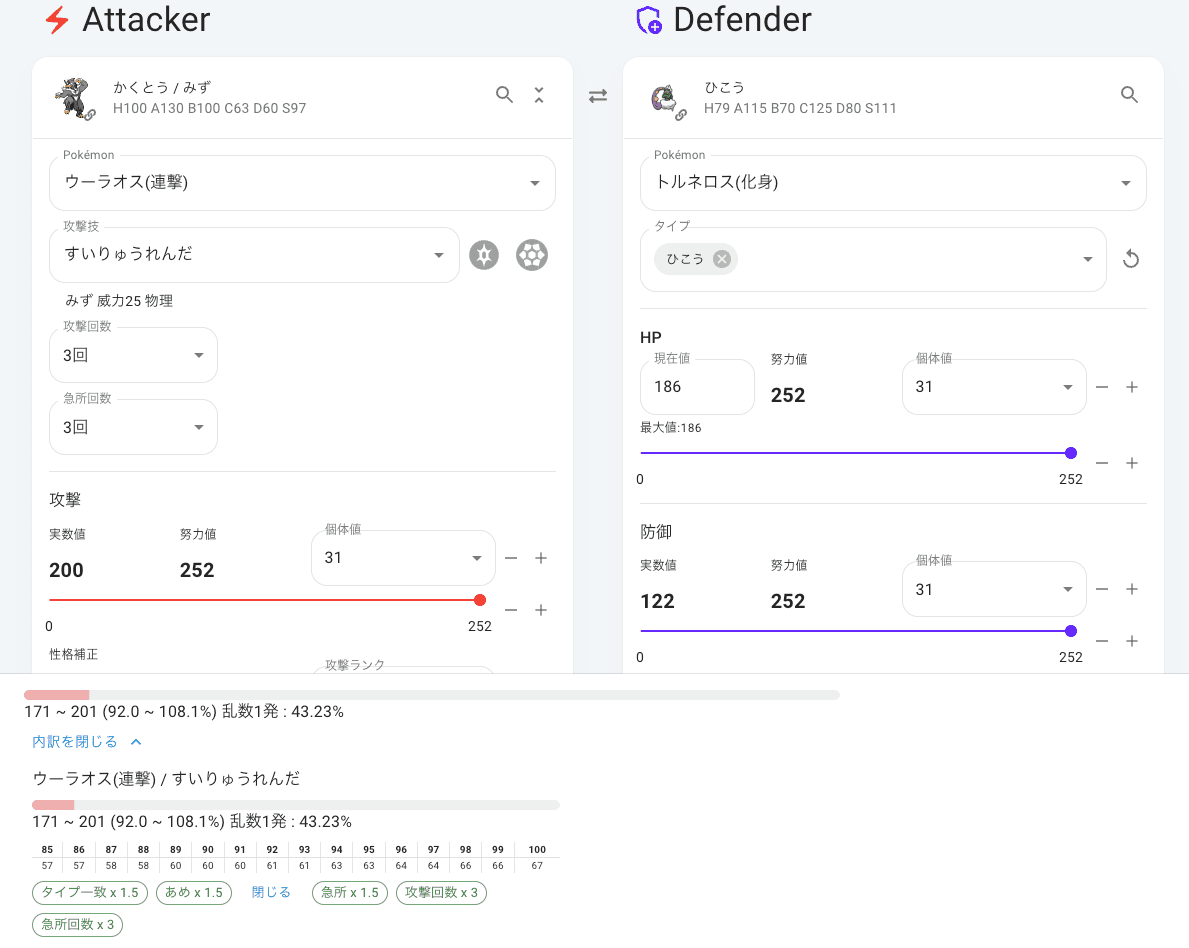Toggle the hexagon-pattern icon next to the move selector

coord(532,255)
